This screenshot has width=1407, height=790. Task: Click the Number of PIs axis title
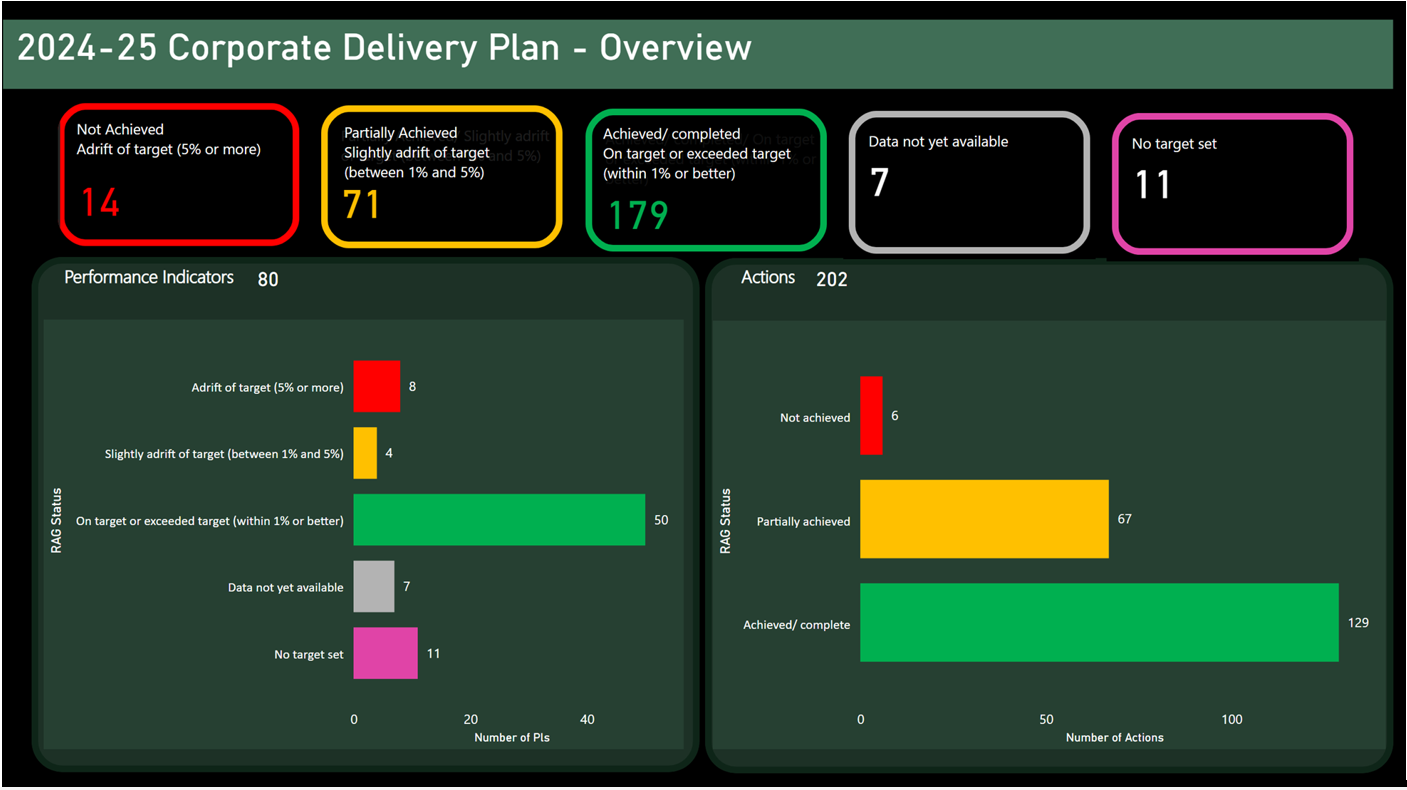click(511, 738)
